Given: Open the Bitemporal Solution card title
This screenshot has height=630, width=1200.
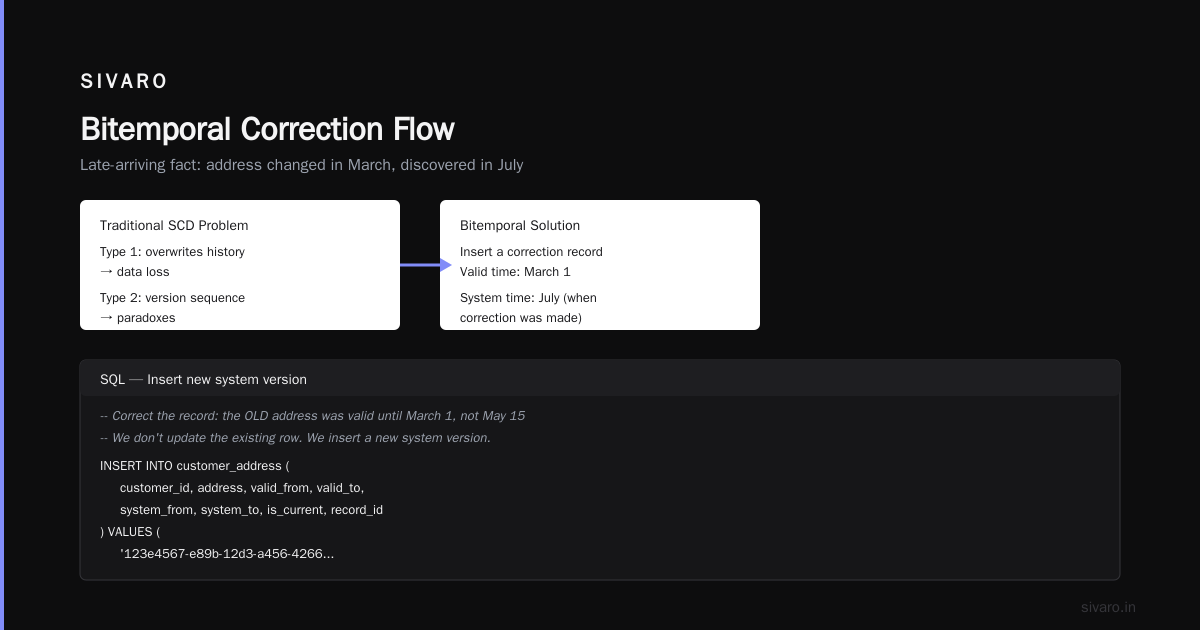Looking at the screenshot, I should pos(520,226).
